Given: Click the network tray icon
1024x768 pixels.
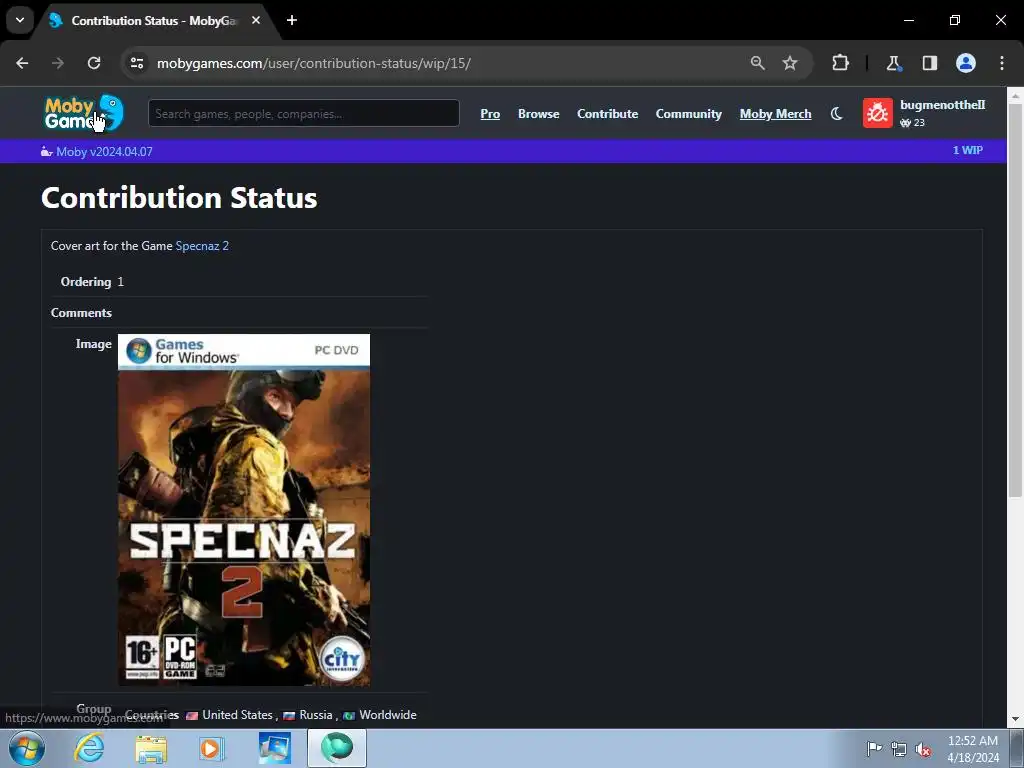Looking at the screenshot, I should (x=899, y=749).
